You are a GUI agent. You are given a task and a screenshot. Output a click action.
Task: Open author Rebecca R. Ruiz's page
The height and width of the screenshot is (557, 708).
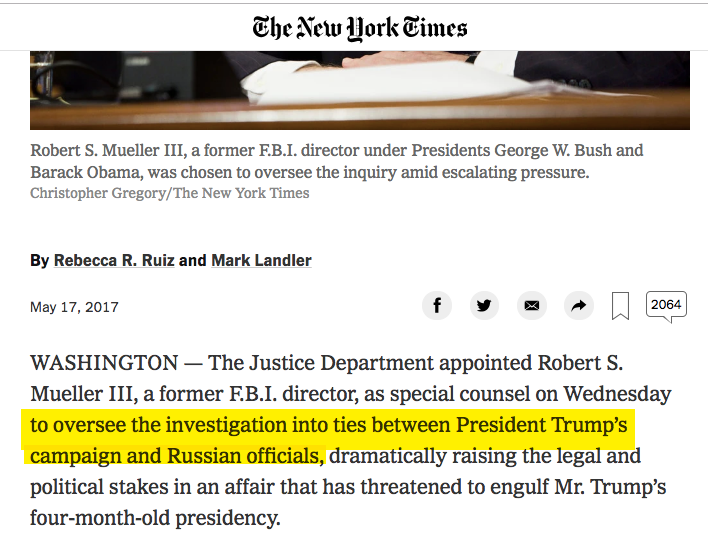point(115,260)
